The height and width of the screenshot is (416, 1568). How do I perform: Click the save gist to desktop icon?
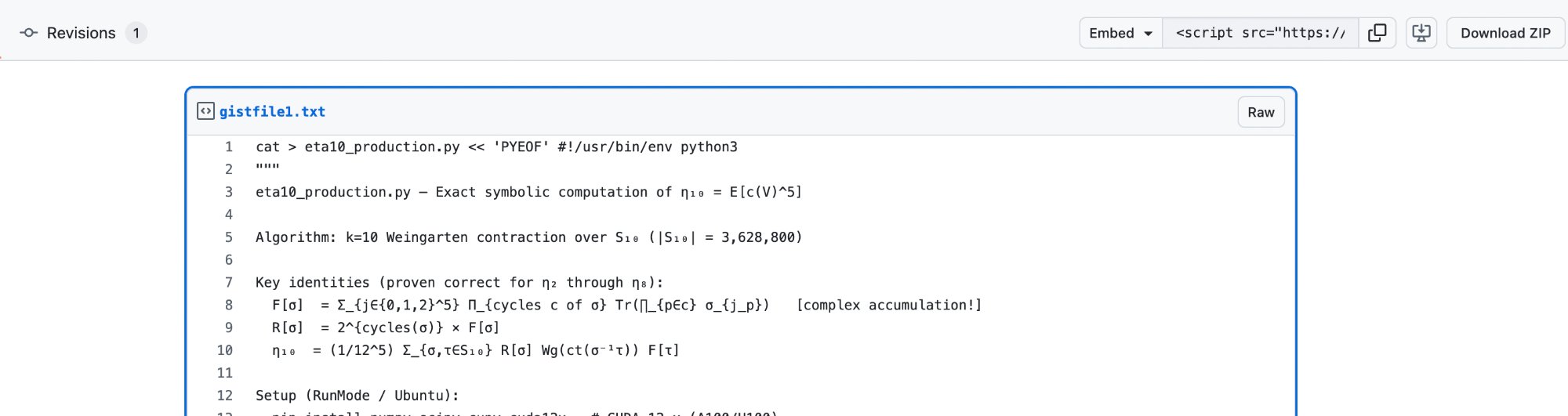tap(1421, 33)
